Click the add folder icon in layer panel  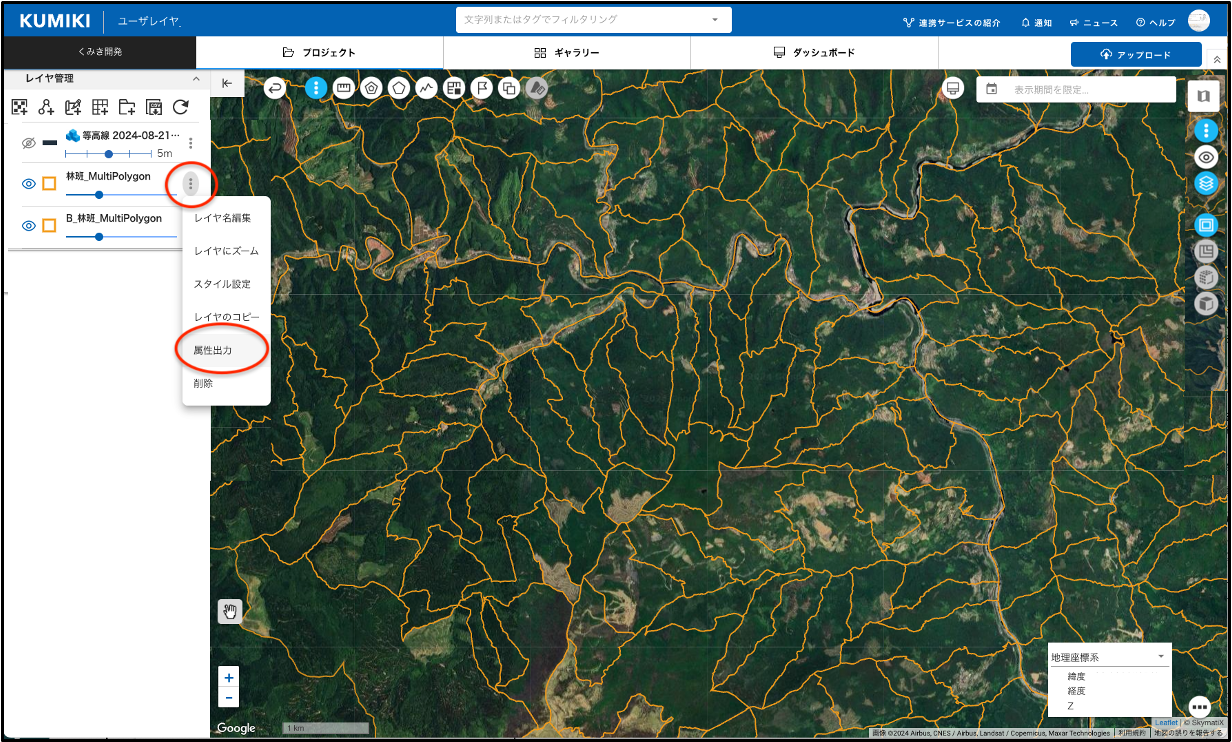(x=127, y=107)
